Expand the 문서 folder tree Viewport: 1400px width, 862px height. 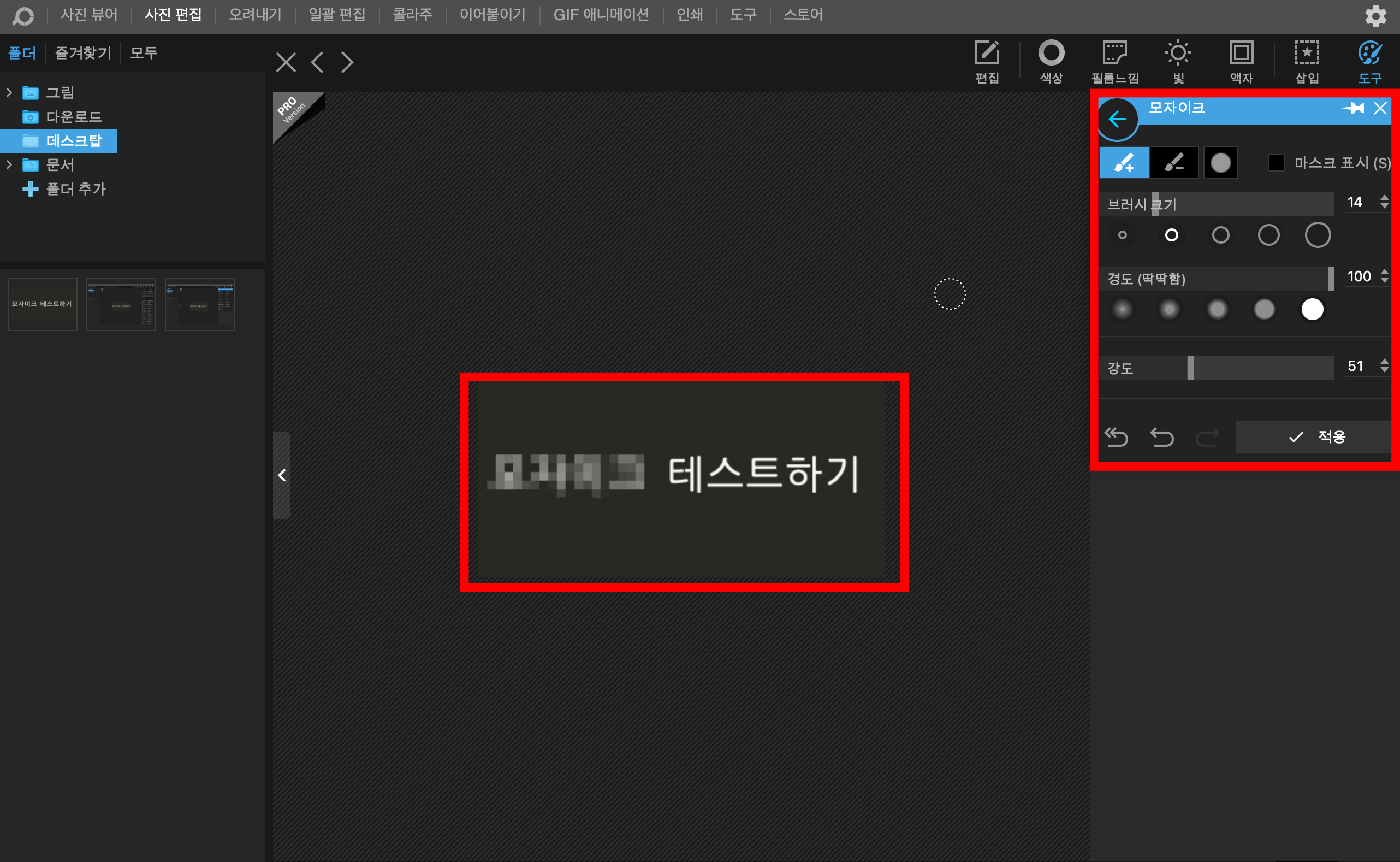tap(9, 165)
